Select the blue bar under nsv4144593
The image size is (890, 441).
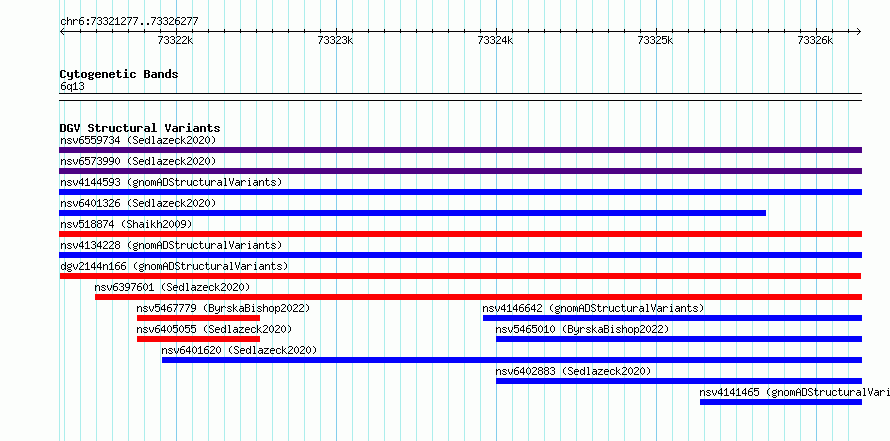click(x=460, y=192)
